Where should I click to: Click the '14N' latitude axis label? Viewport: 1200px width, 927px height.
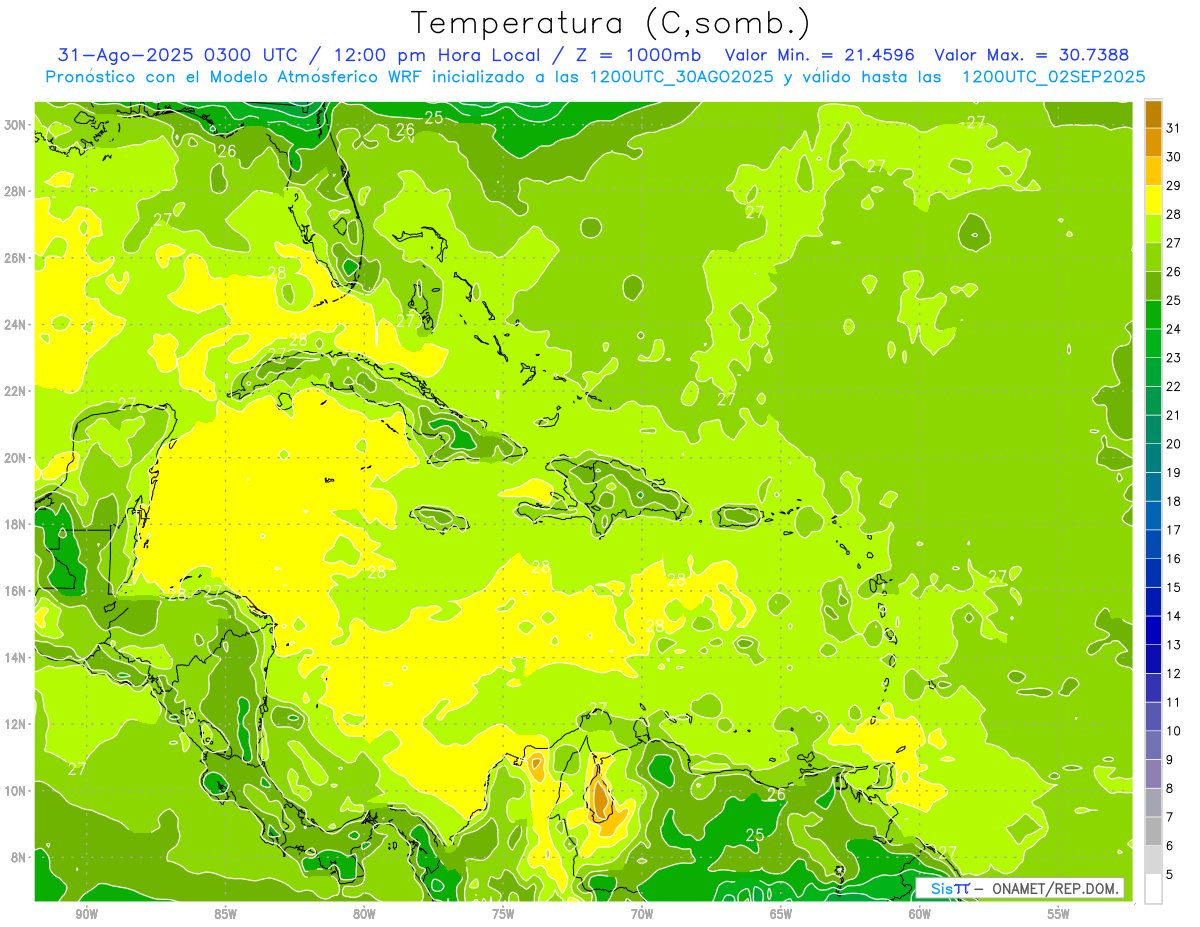(x=15, y=658)
